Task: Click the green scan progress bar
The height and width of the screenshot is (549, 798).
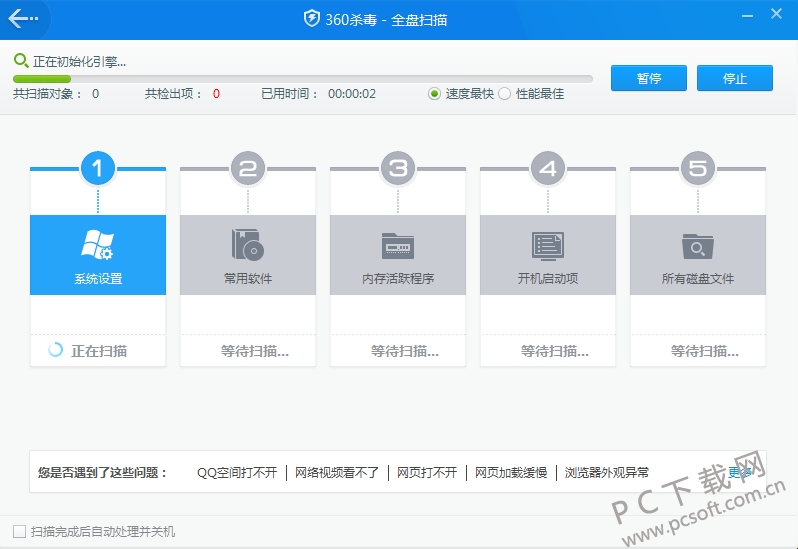Action: 42,78
